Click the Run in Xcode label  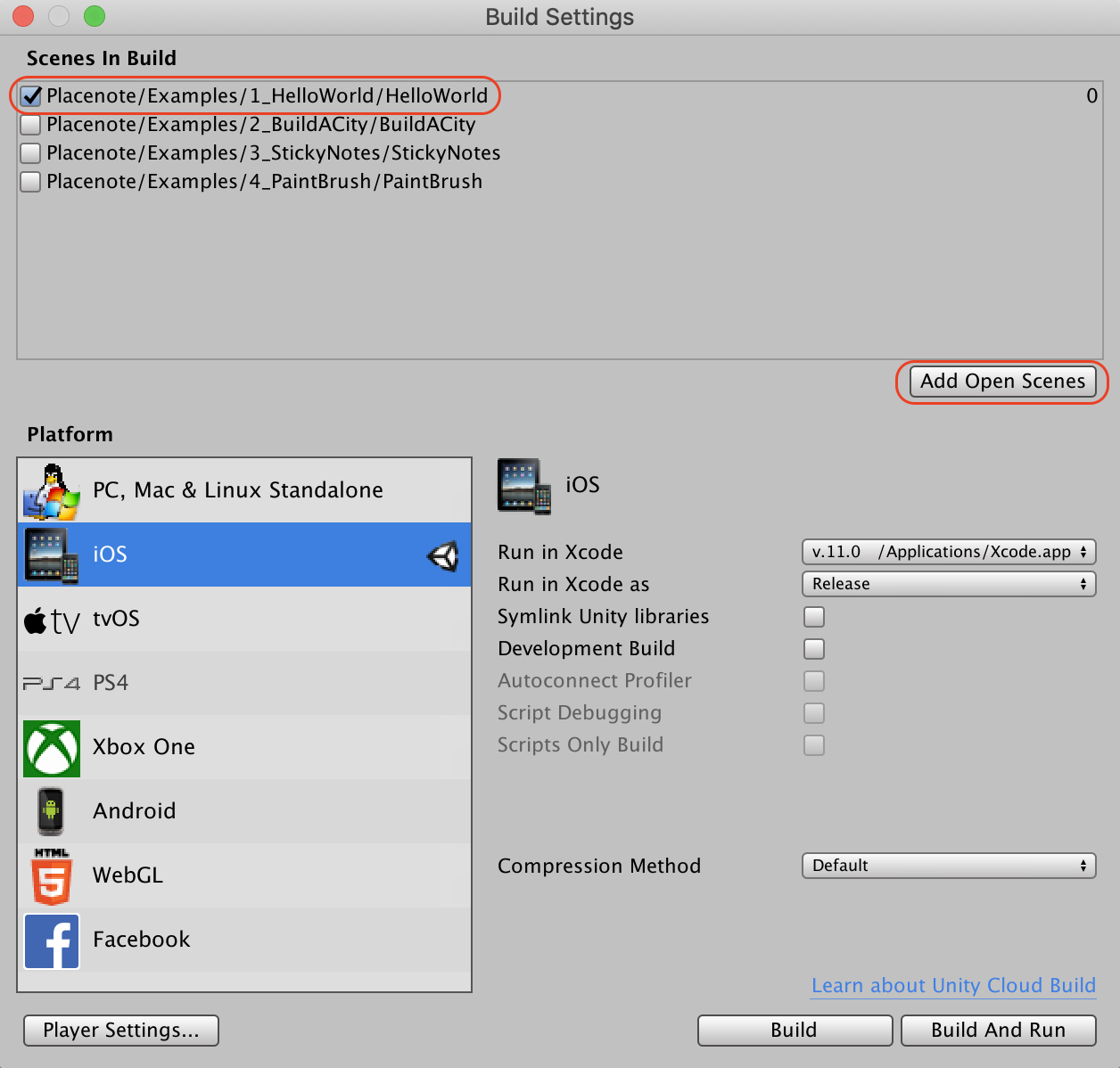[560, 553]
